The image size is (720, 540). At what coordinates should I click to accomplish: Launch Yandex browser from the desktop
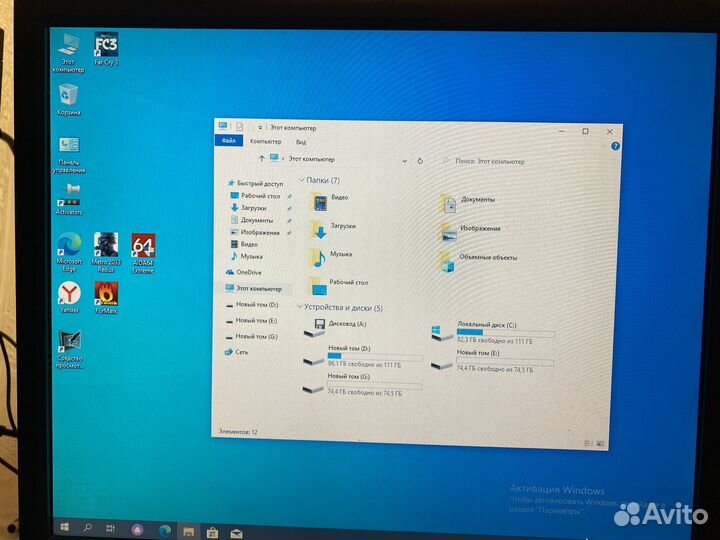[69, 295]
